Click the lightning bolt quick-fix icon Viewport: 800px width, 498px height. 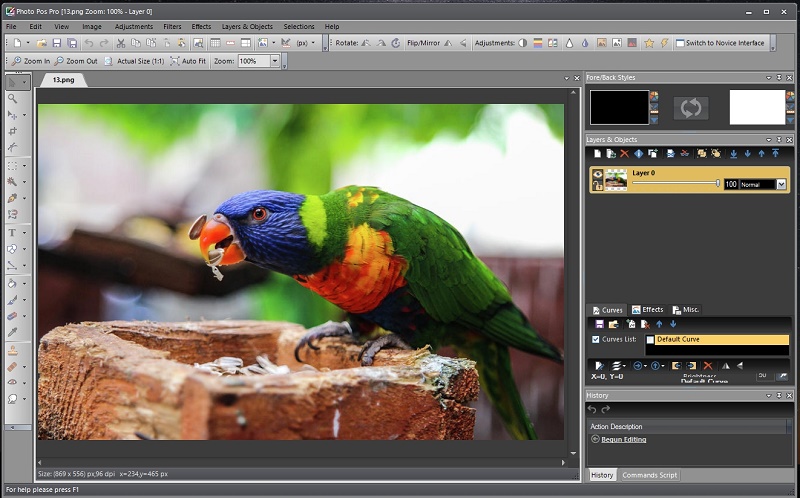[664, 43]
